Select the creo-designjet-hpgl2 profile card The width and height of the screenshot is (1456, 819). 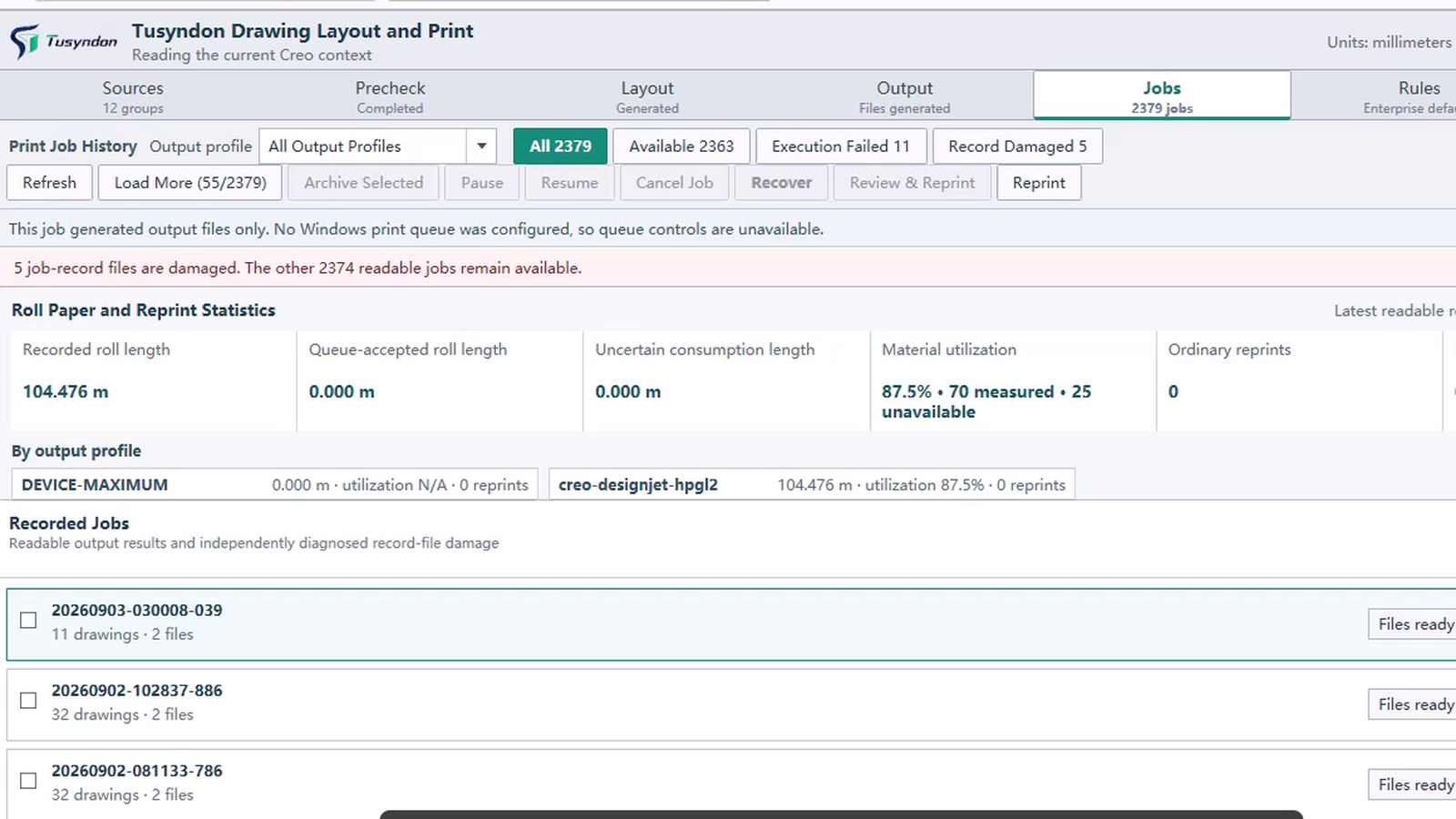[812, 484]
